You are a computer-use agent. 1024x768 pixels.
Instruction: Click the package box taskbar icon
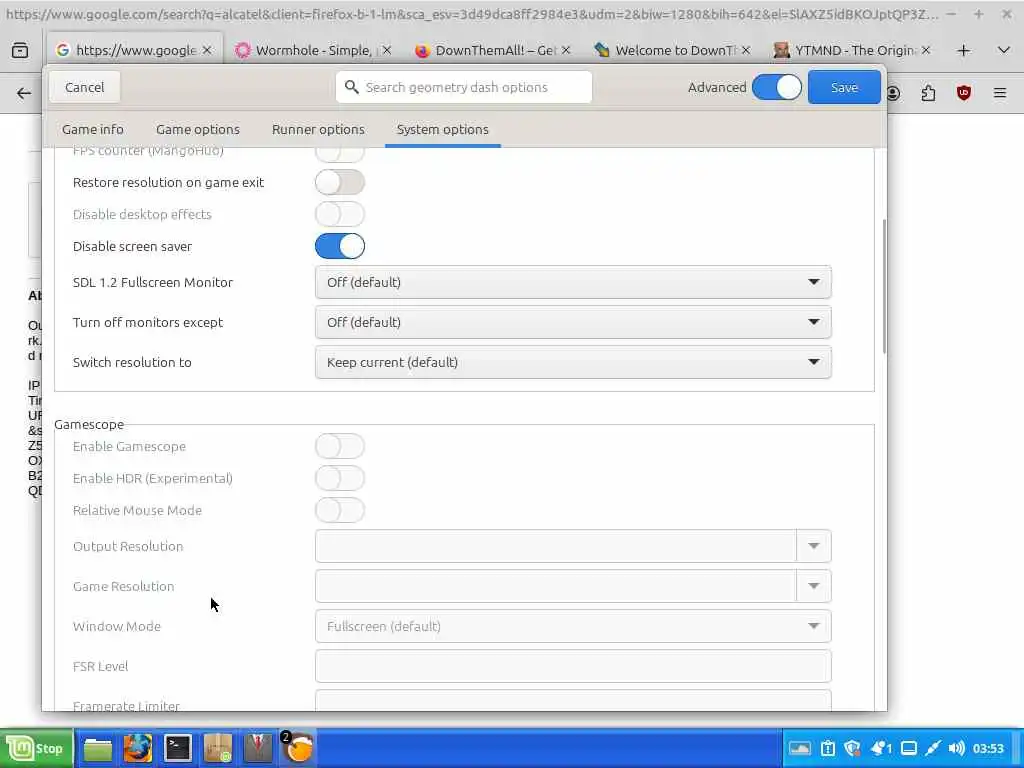(217, 748)
